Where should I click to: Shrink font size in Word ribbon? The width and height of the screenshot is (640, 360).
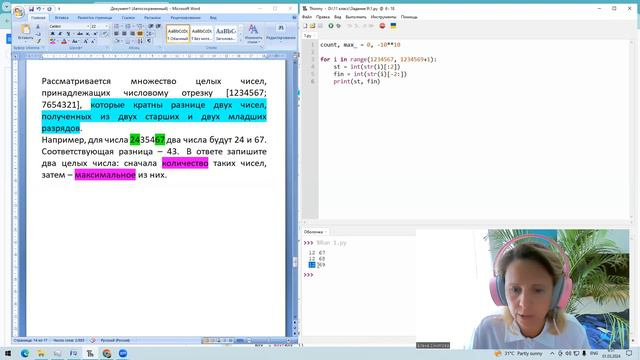tap(93, 41)
